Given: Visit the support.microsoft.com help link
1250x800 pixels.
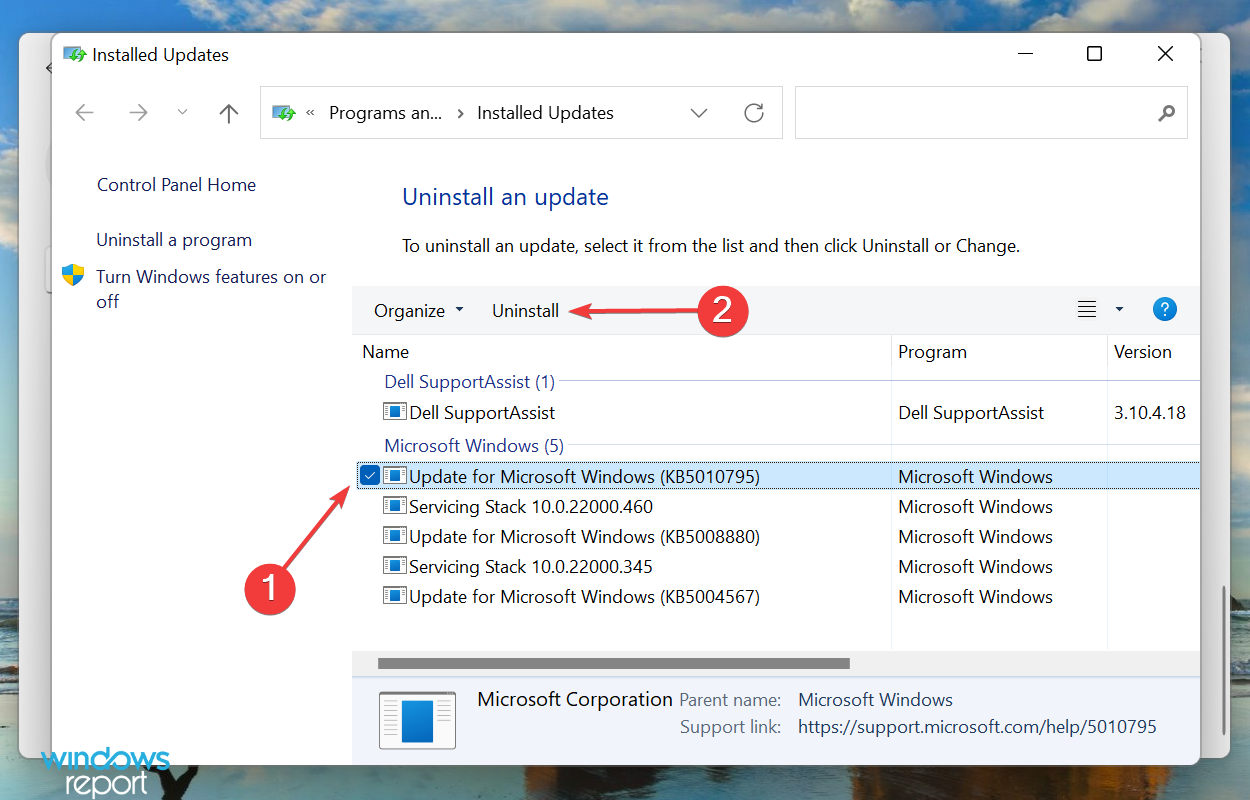Looking at the screenshot, I should pyautogui.click(x=977, y=726).
